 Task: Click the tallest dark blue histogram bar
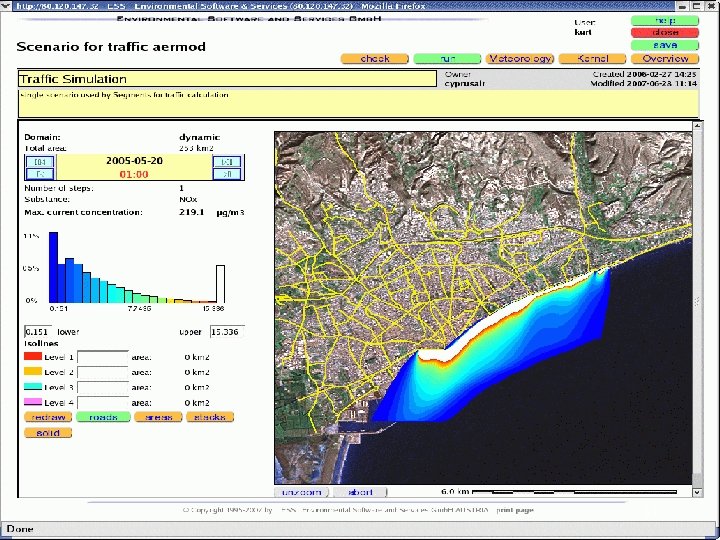point(53,267)
